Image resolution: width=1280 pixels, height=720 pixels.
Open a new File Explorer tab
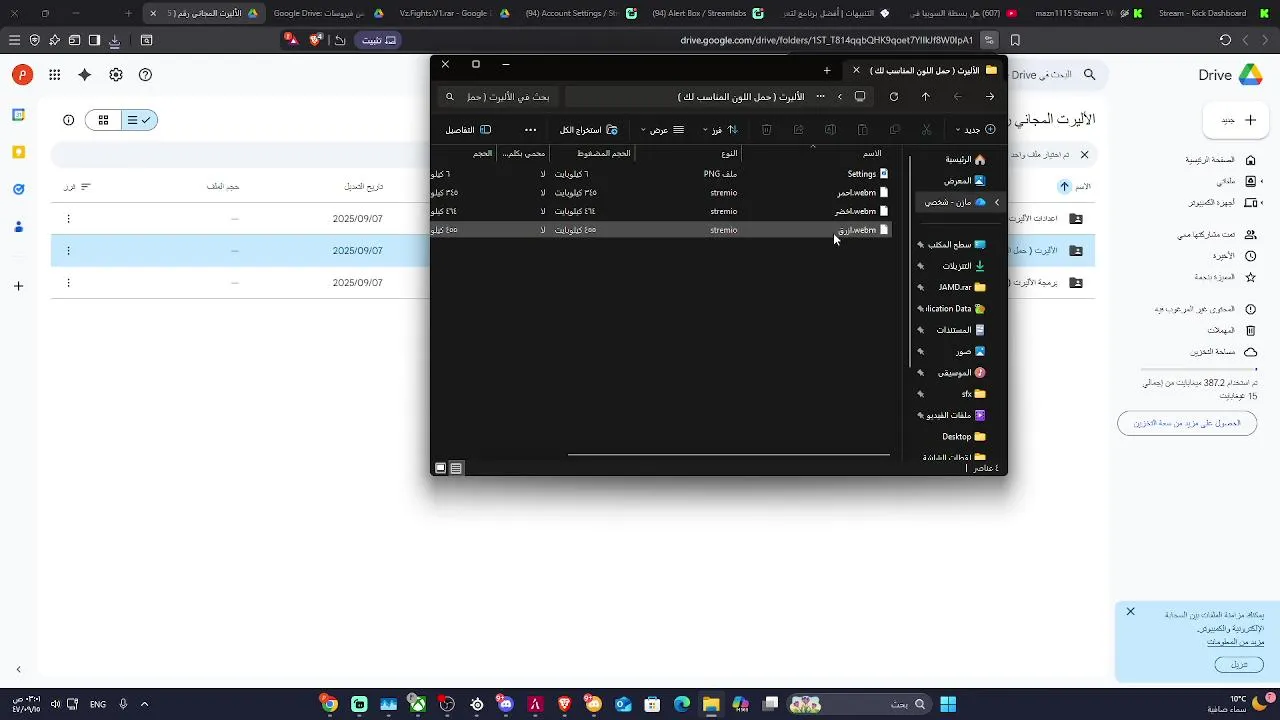827,70
